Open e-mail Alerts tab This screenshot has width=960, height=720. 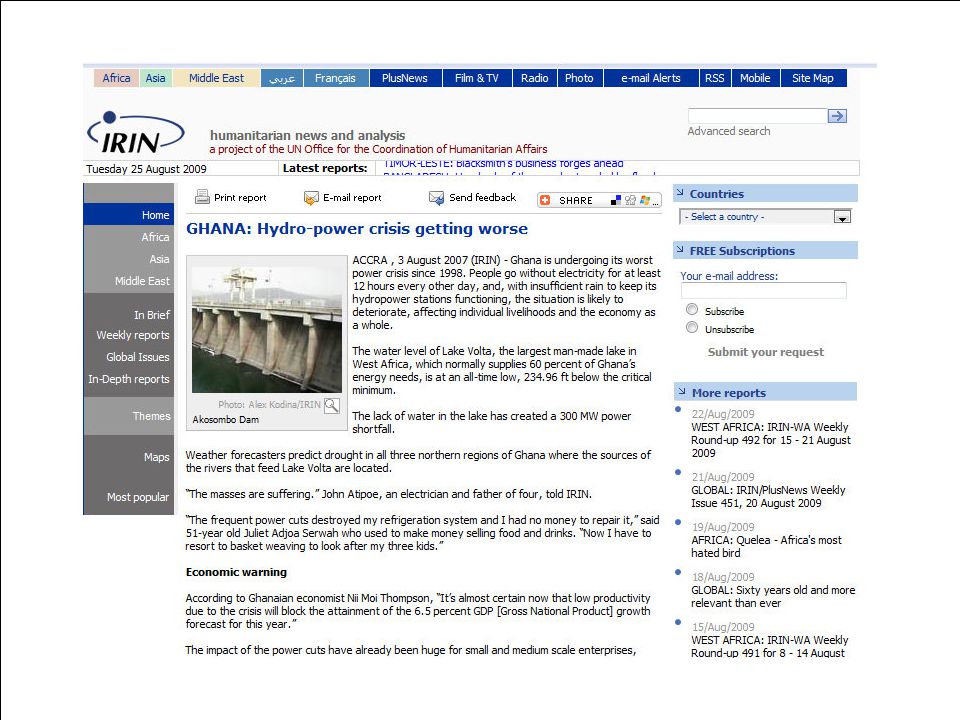tap(651, 78)
